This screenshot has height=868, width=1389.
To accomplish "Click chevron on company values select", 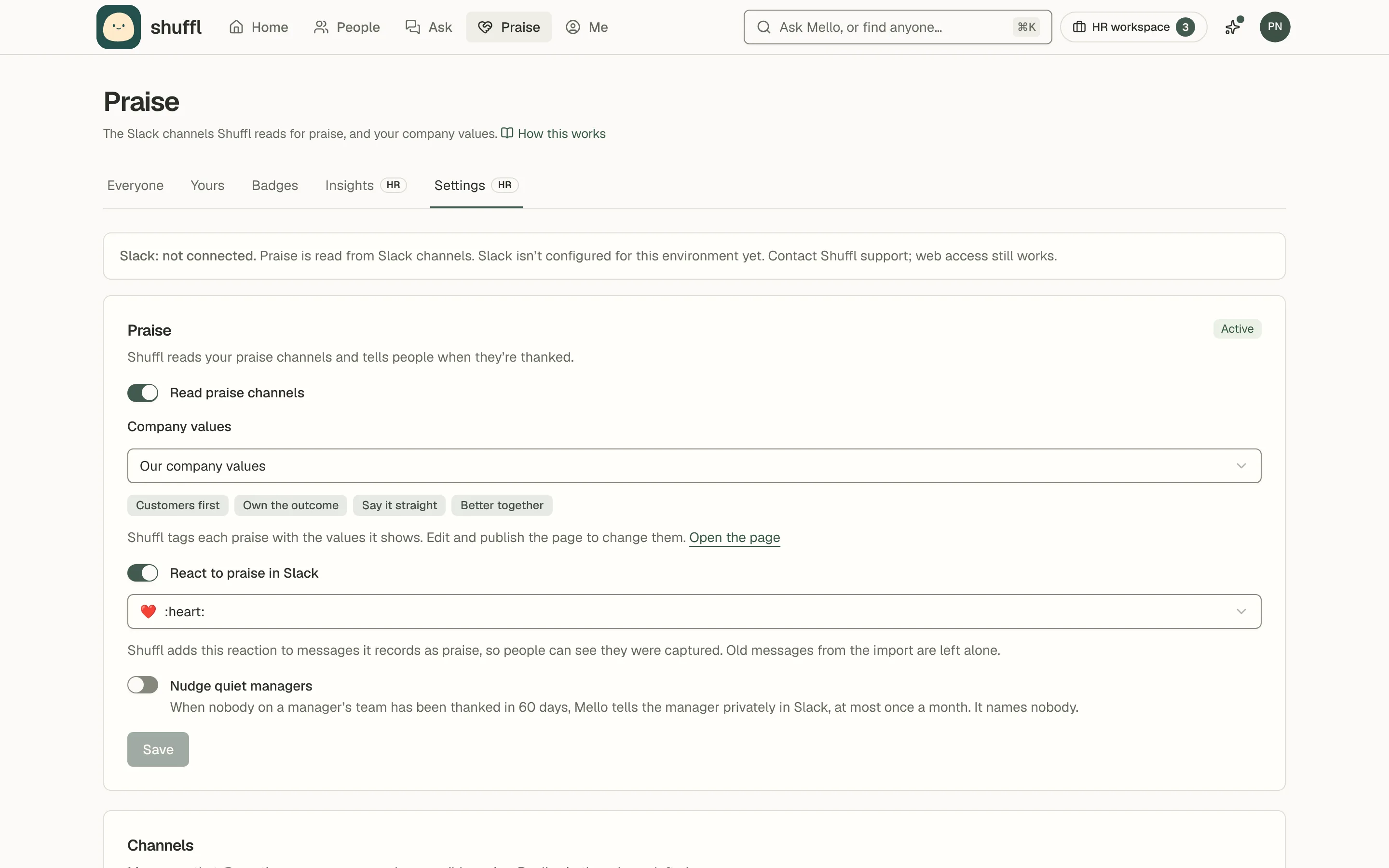I will [x=1241, y=465].
